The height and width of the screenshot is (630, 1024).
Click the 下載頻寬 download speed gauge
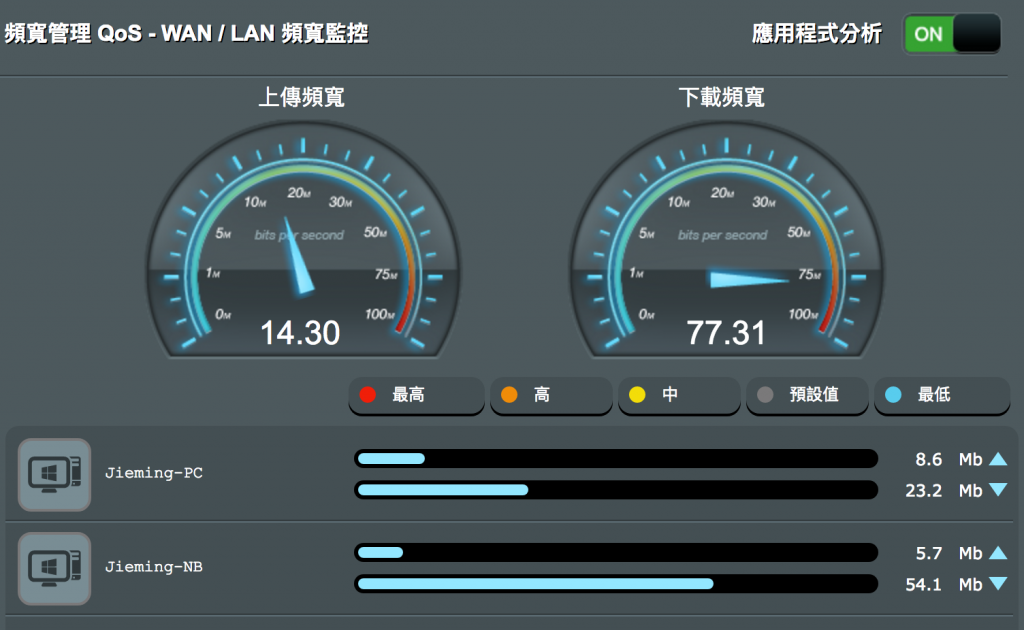point(726,240)
